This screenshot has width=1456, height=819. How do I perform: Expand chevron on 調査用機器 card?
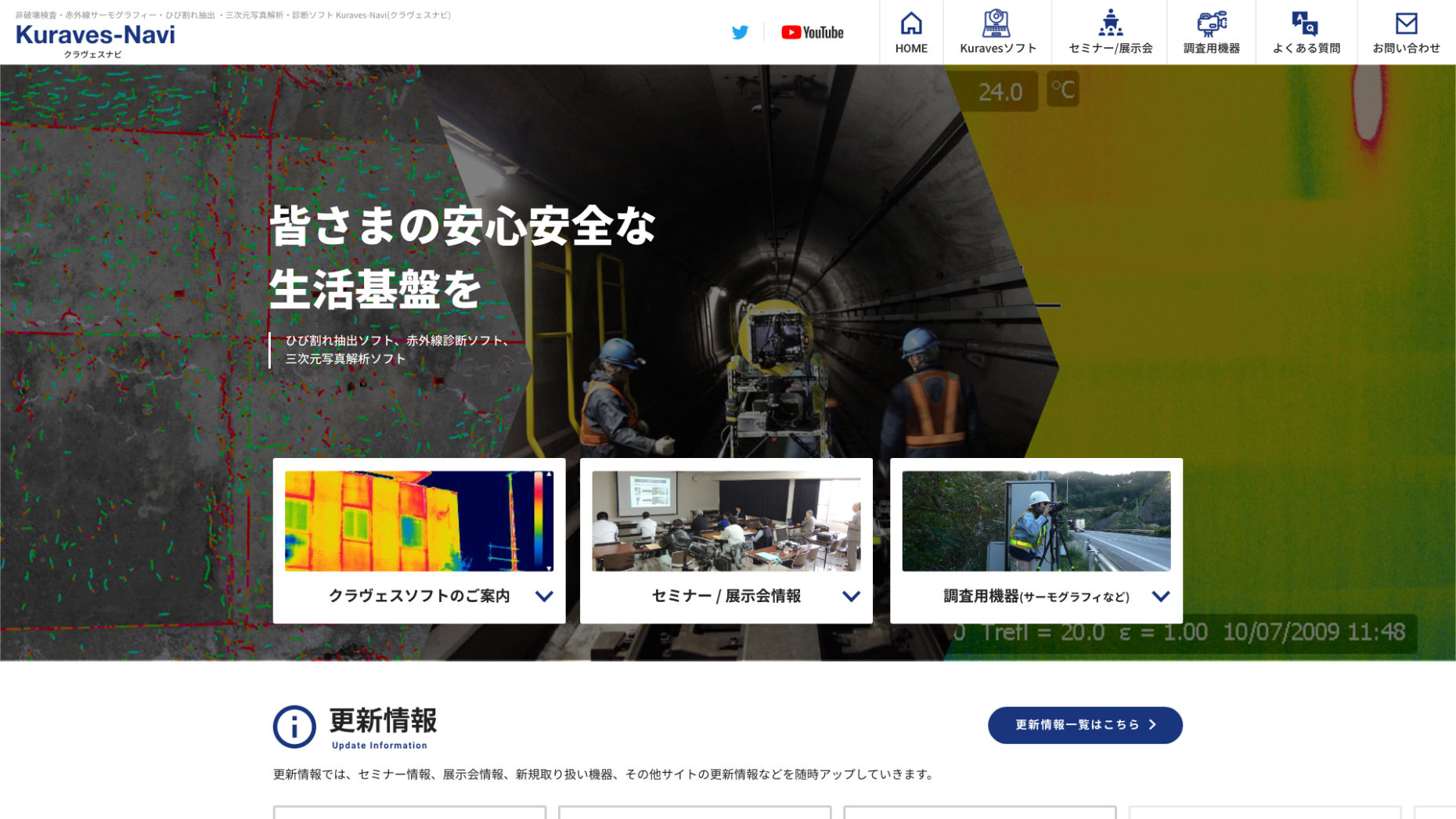pyautogui.click(x=1161, y=597)
